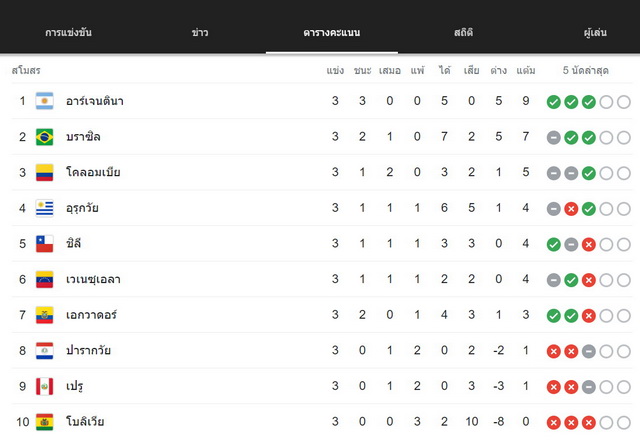
Task: Click Bolivia's third red loss indicator
Action: tap(589, 423)
